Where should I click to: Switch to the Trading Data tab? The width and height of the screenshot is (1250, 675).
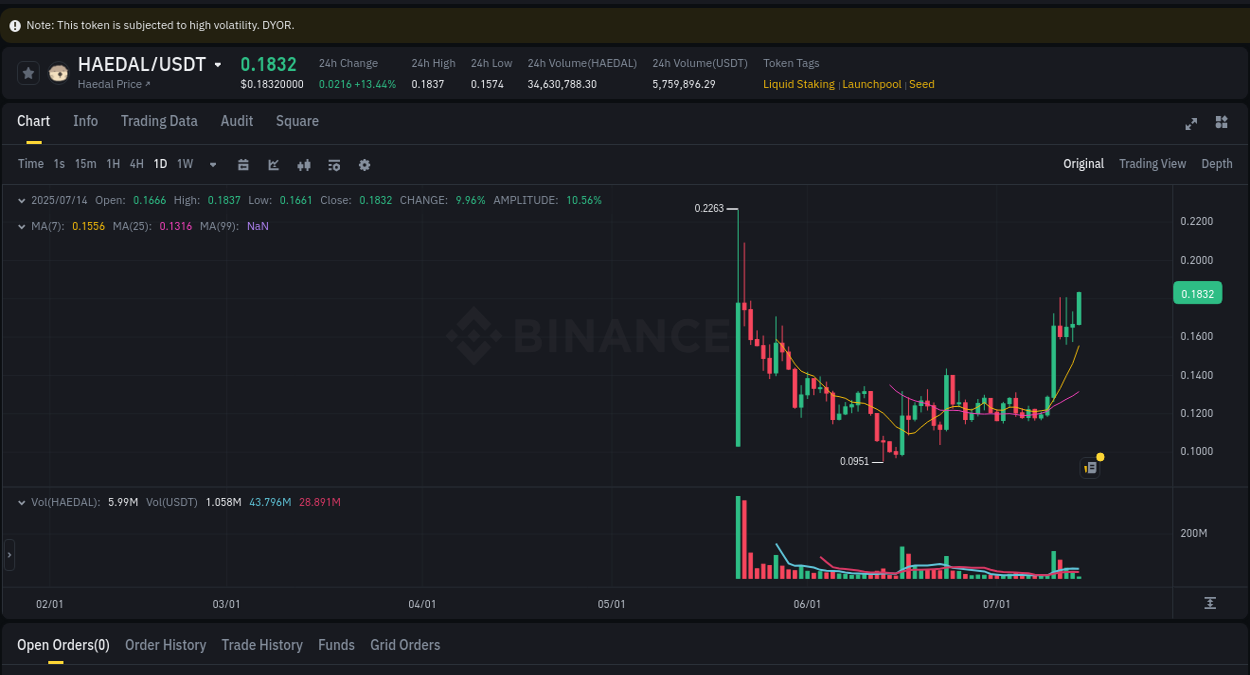159,121
